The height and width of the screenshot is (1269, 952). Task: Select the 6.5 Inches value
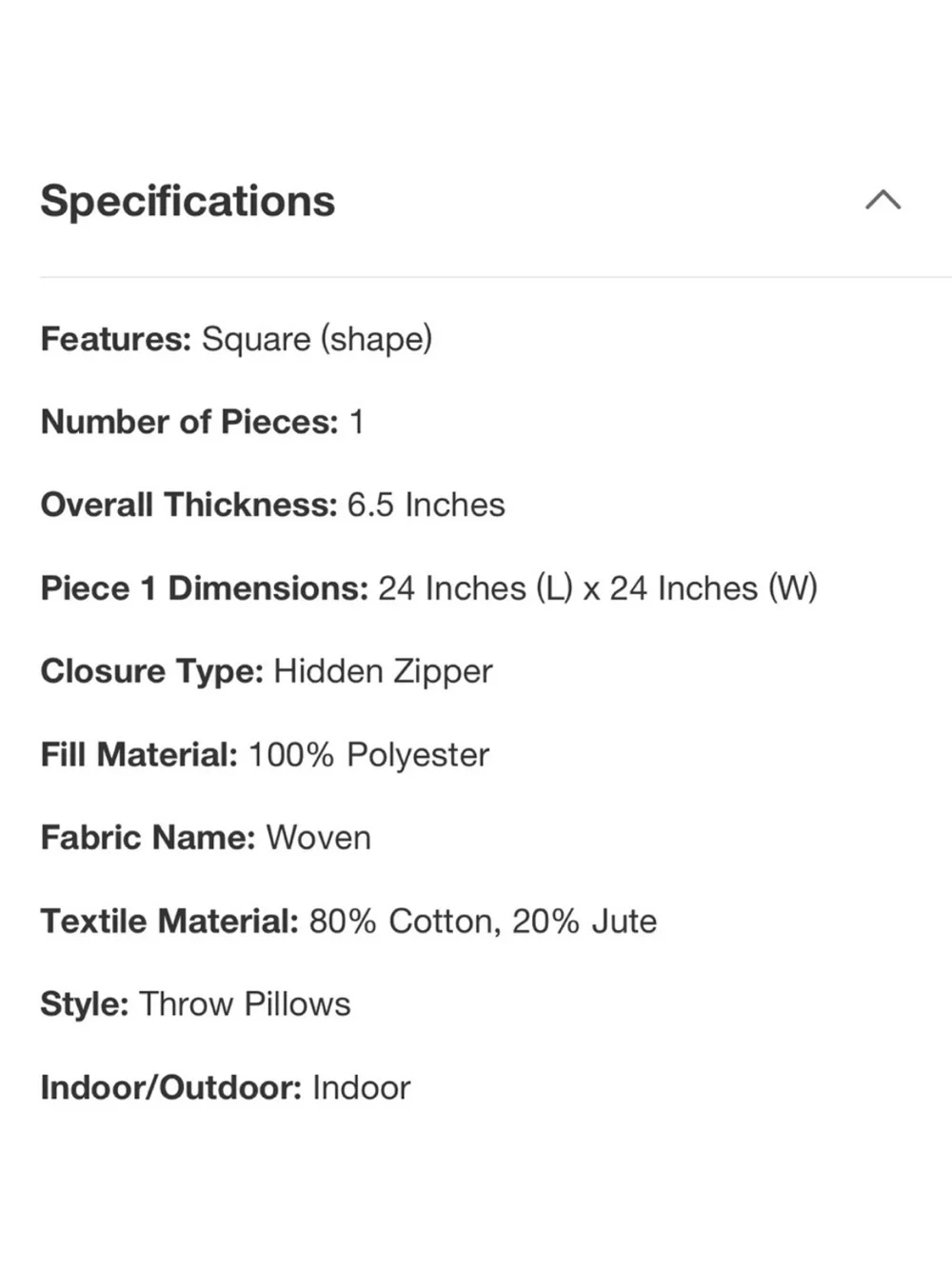click(x=426, y=505)
